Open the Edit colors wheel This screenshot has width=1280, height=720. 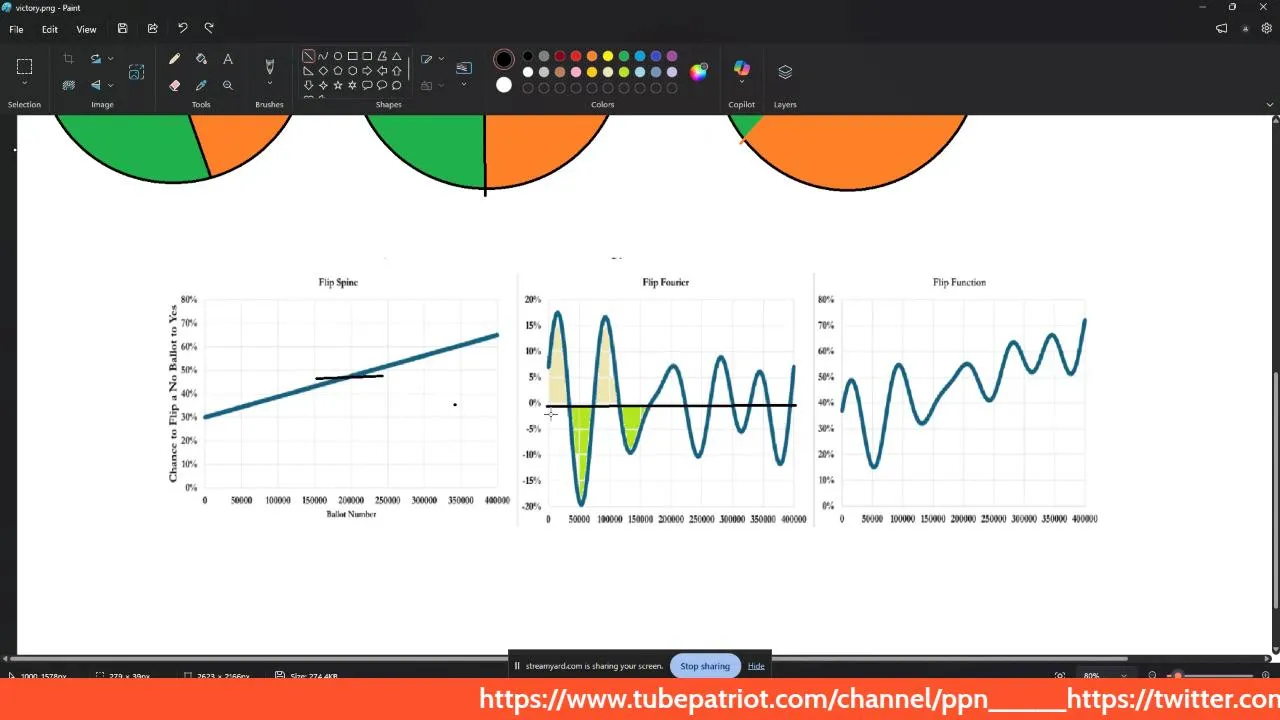699,71
